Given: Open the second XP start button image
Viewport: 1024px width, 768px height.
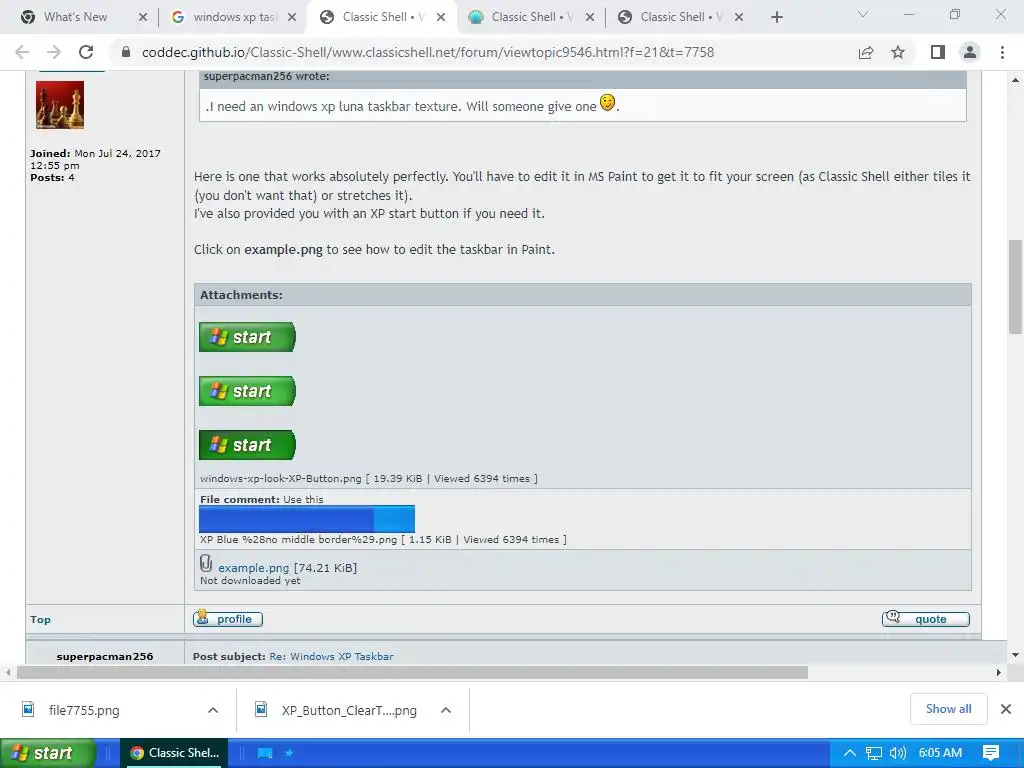Looking at the screenshot, I should point(247,391).
